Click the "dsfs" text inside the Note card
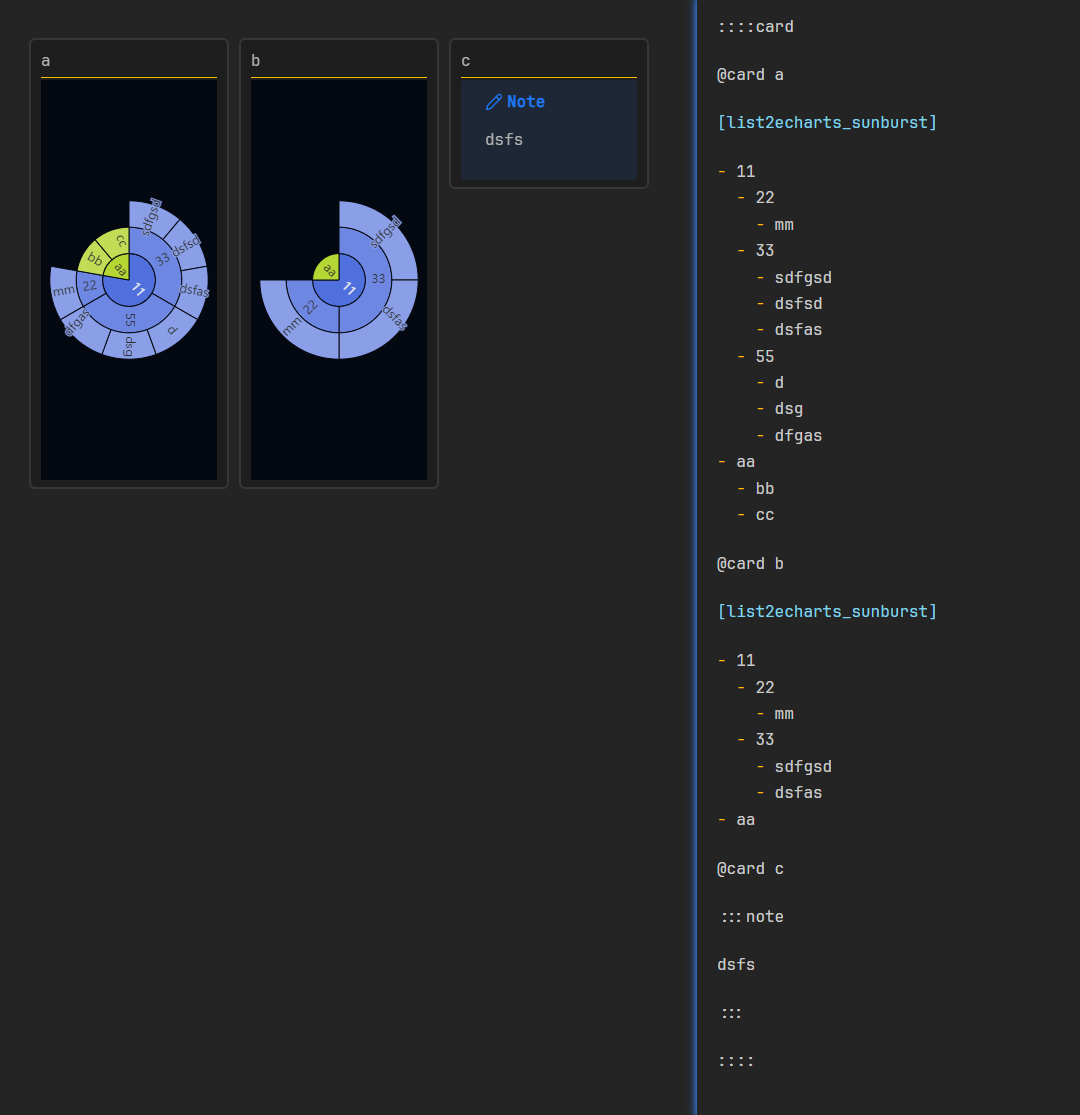The width and height of the screenshot is (1080, 1115). 504,140
